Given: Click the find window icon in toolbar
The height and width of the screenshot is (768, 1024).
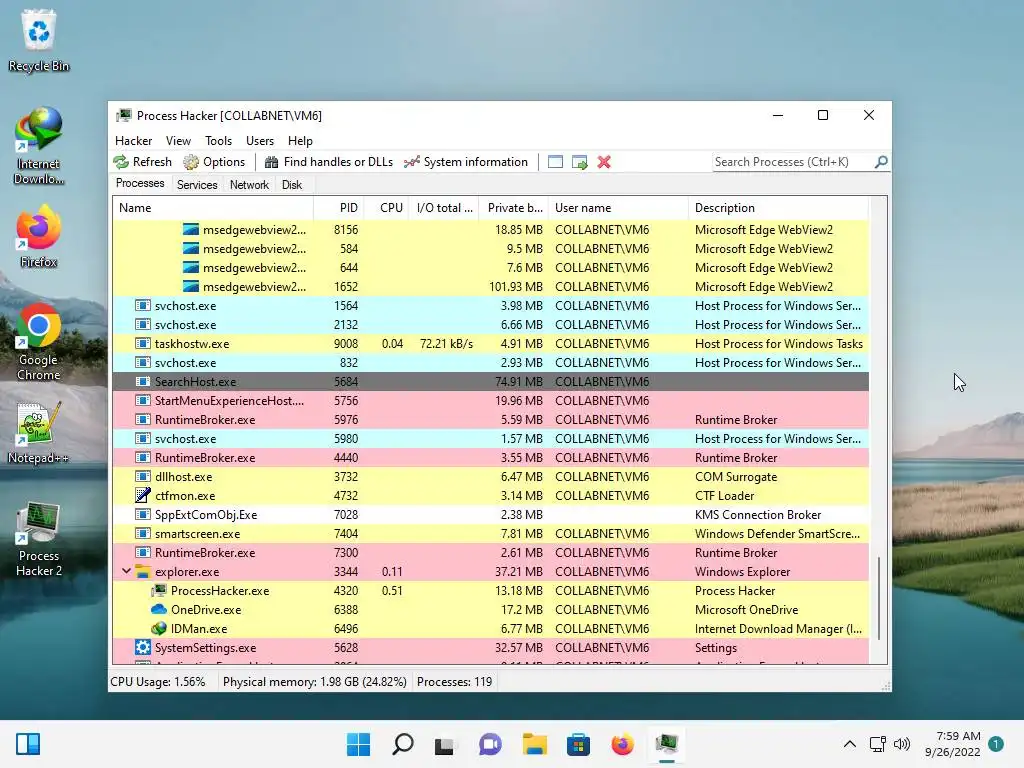Looking at the screenshot, I should point(555,162).
